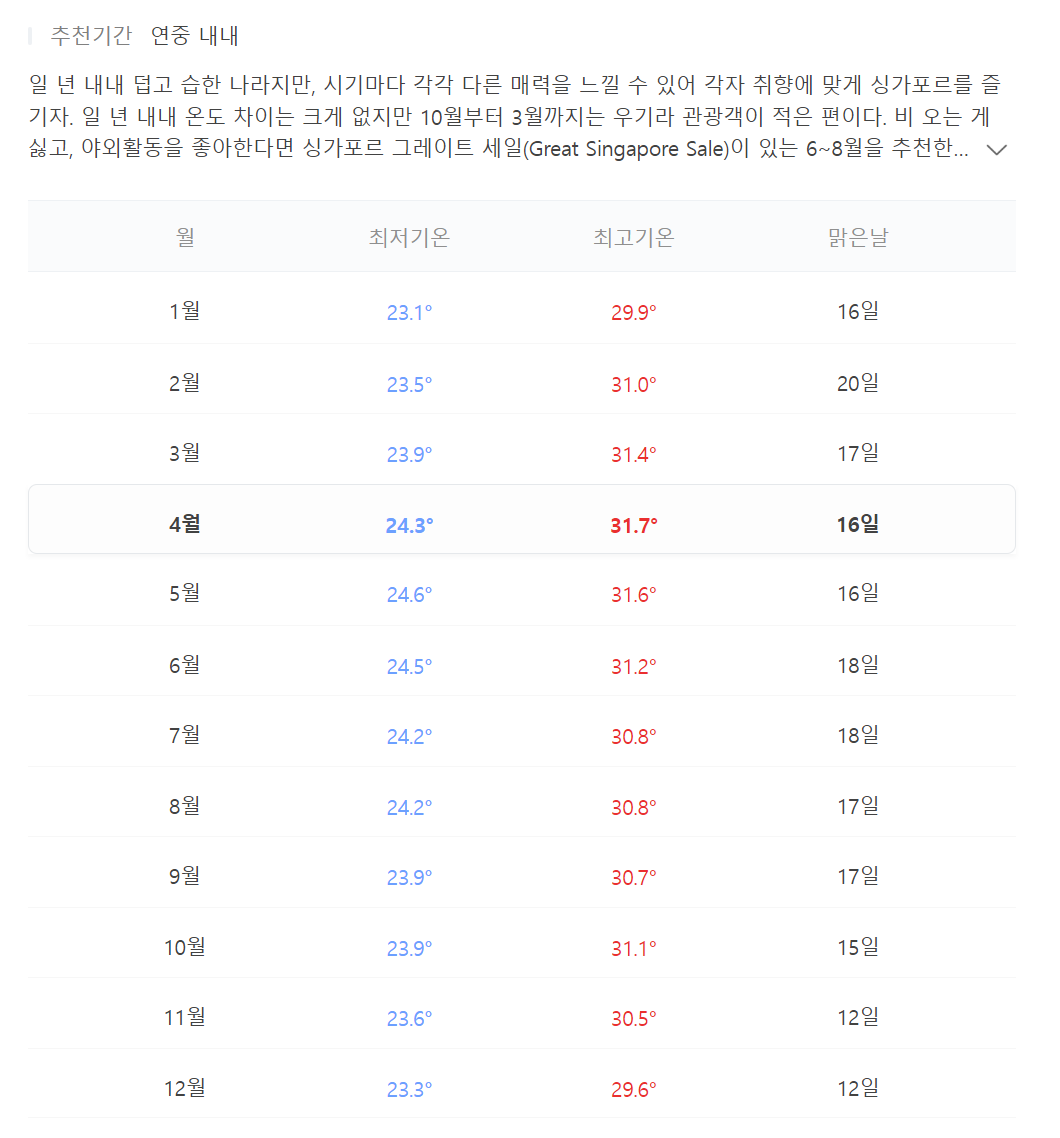1060x1138 pixels.
Task: Click the 31.7° high temperature for April
Action: point(633,522)
